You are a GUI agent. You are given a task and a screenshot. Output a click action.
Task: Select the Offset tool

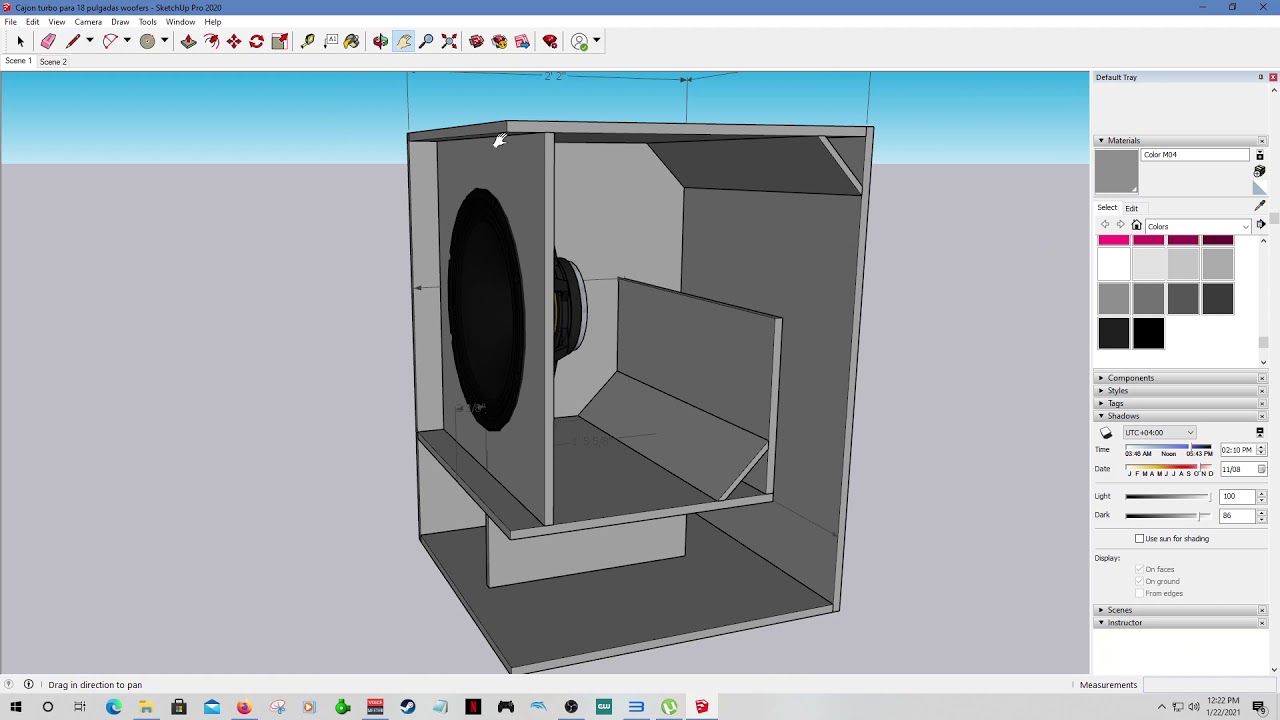(x=211, y=41)
